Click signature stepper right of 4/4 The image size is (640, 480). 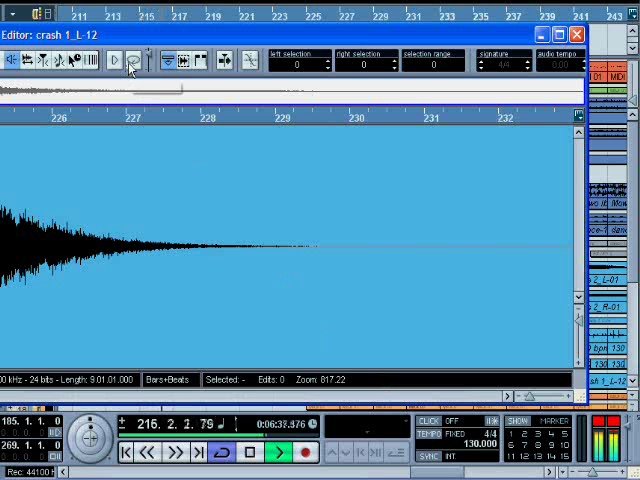528,65
